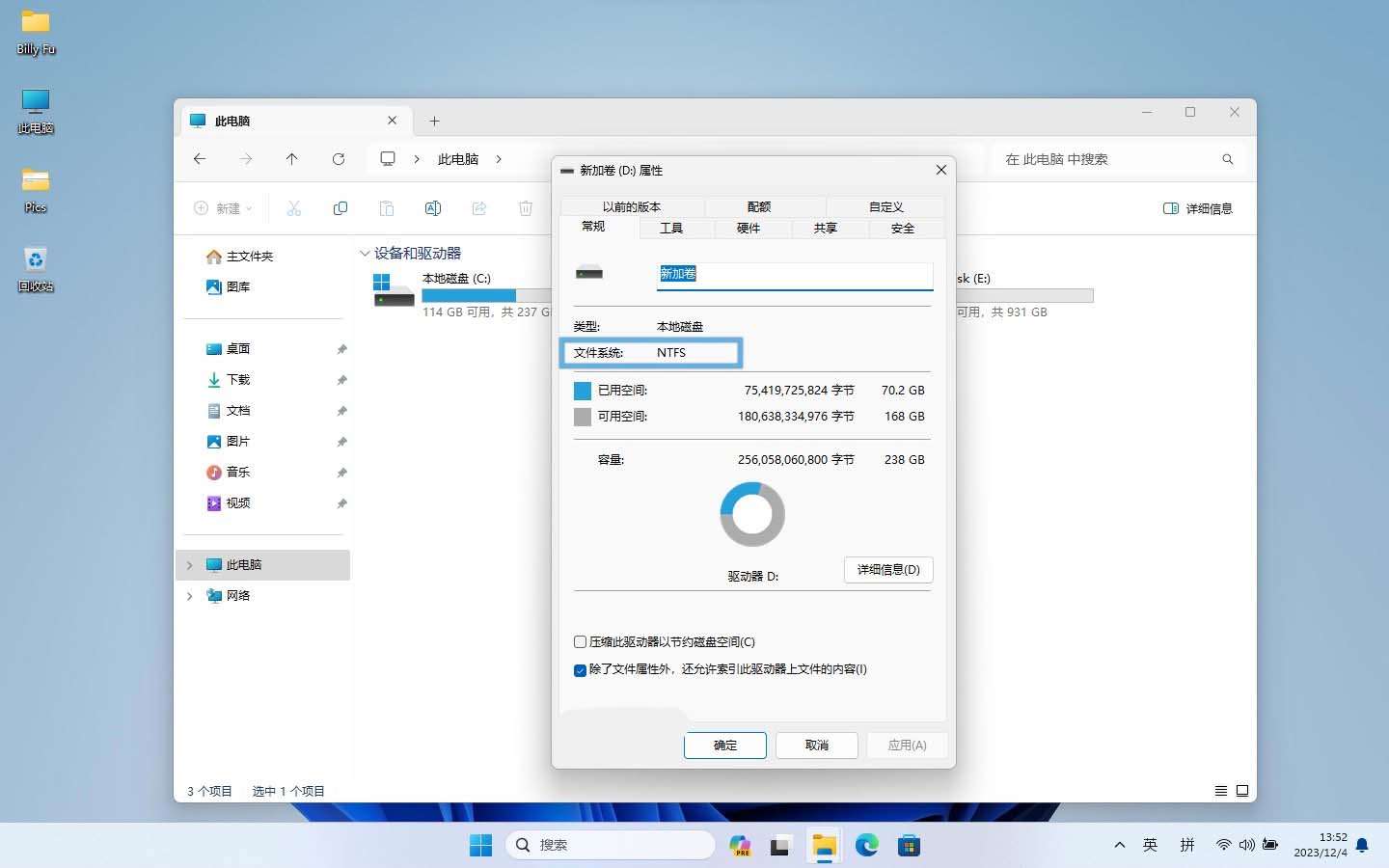Viewport: 1389px width, 868px height.
Task: Click the share icon in the Explorer toolbar
Action: point(479,208)
